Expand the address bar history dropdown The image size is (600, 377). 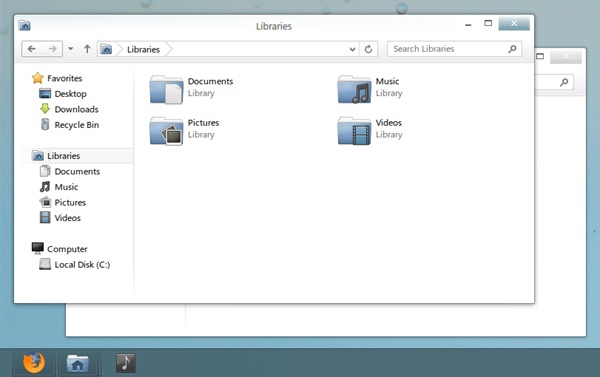click(x=352, y=49)
